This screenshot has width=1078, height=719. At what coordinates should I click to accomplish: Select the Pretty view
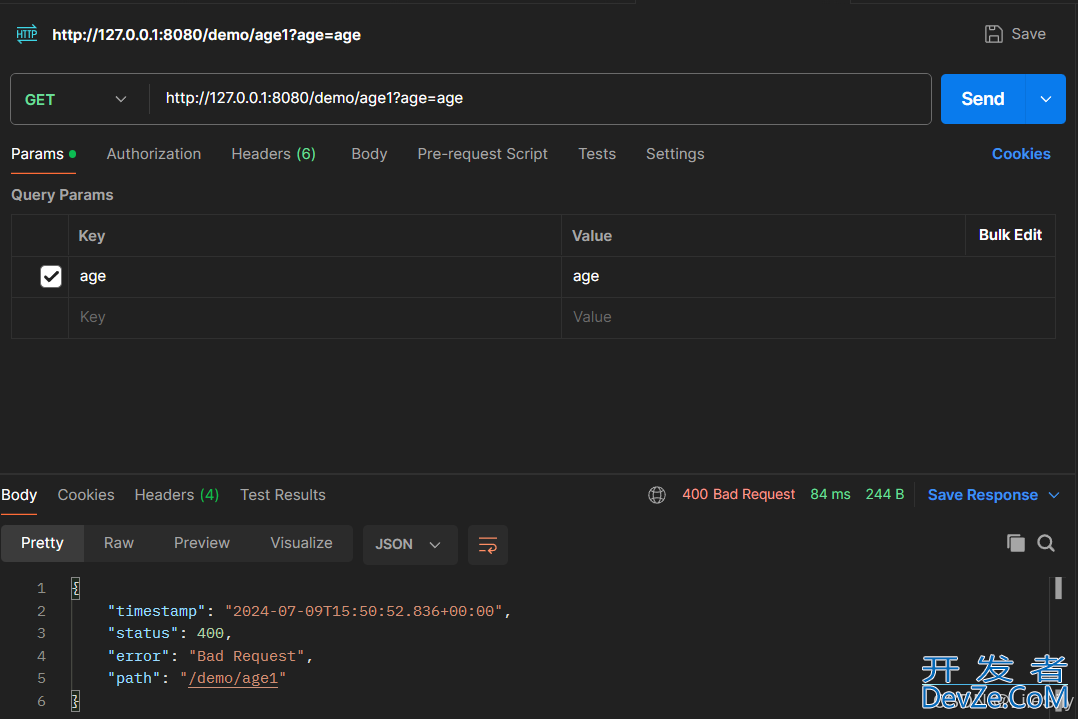point(43,543)
